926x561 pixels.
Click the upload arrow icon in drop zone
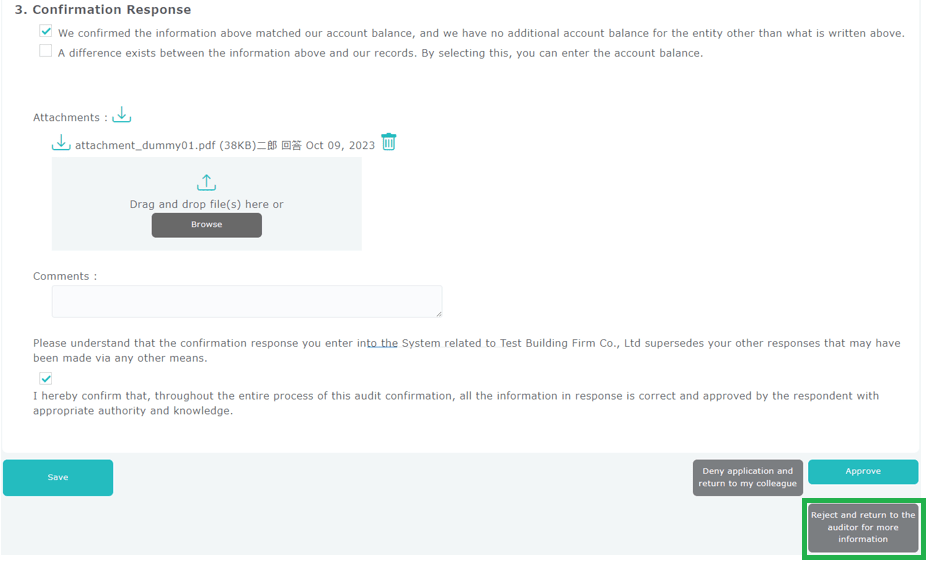206,182
